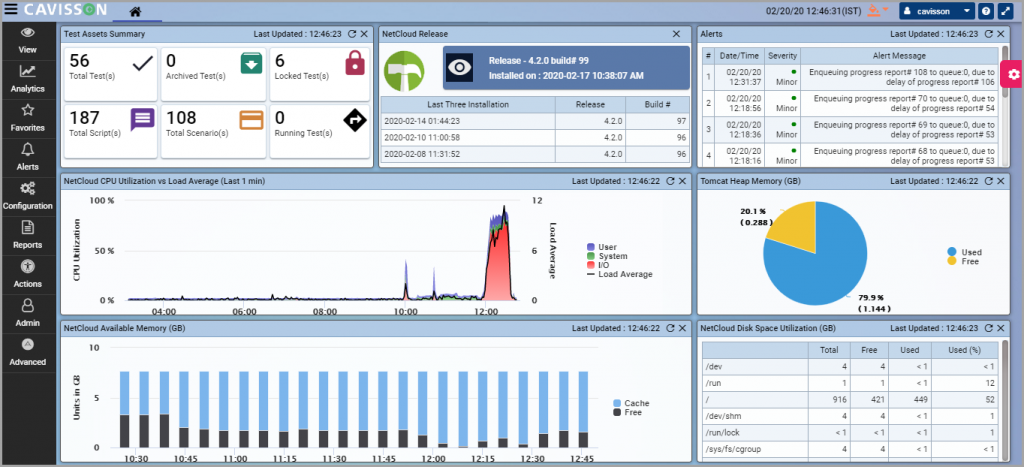Click the Used (%) column header
This screenshot has height=467, width=1024.
(x=964, y=350)
